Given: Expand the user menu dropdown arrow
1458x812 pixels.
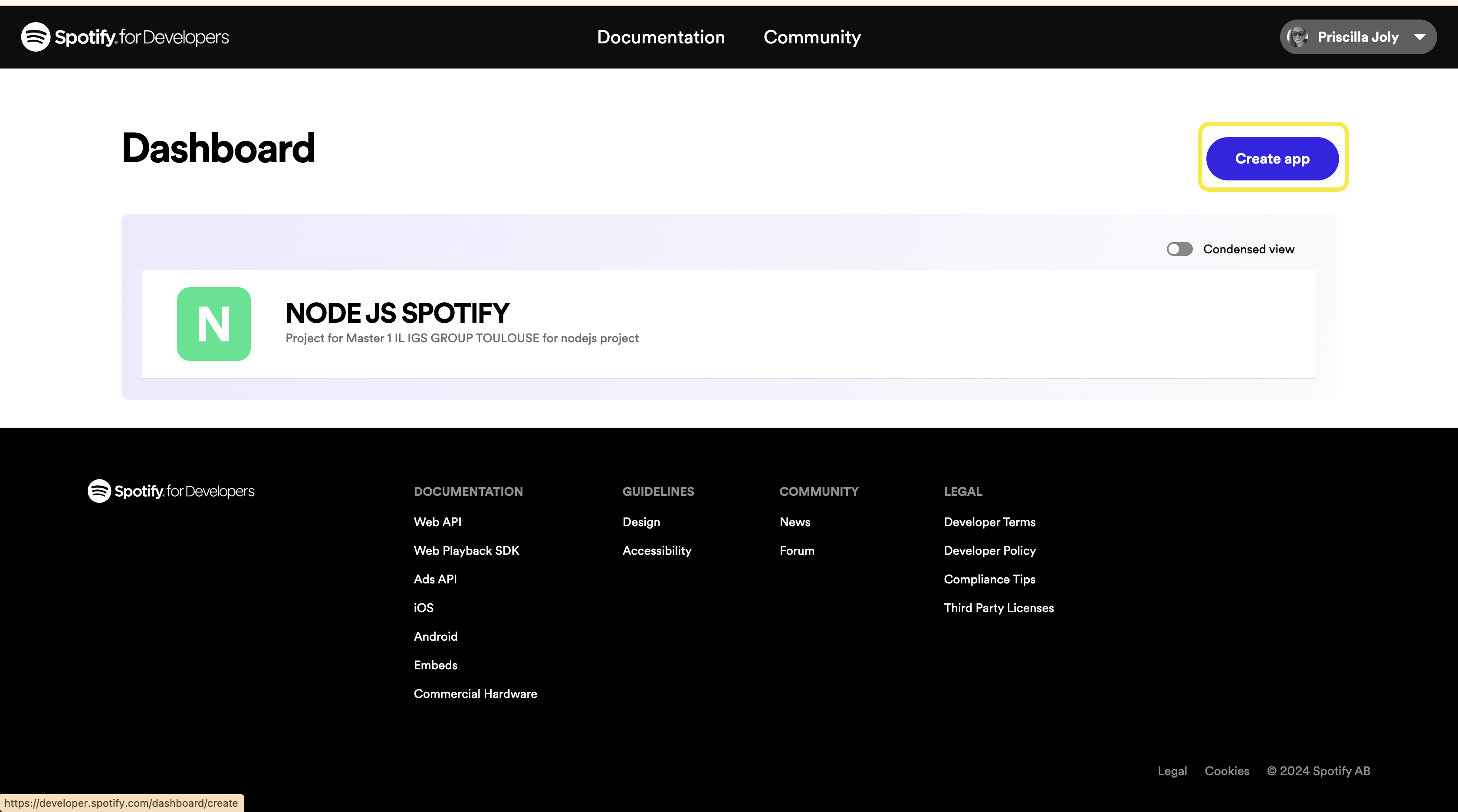Looking at the screenshot, I should (x=1419, y=37).
